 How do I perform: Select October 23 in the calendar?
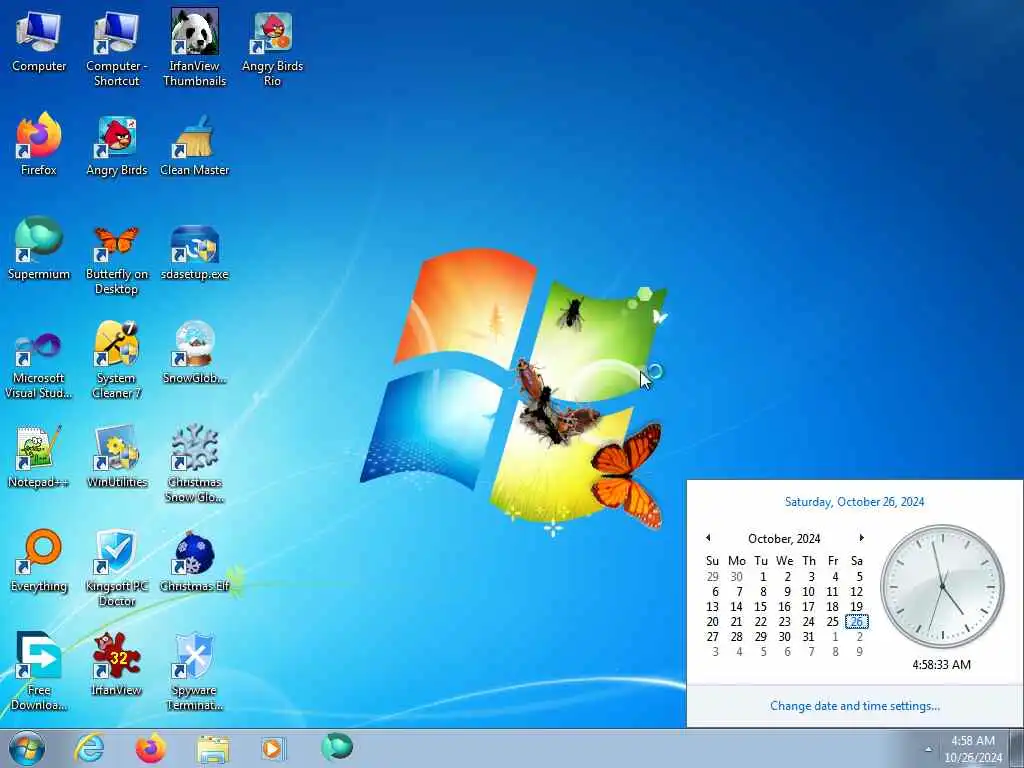pos(784,622)
